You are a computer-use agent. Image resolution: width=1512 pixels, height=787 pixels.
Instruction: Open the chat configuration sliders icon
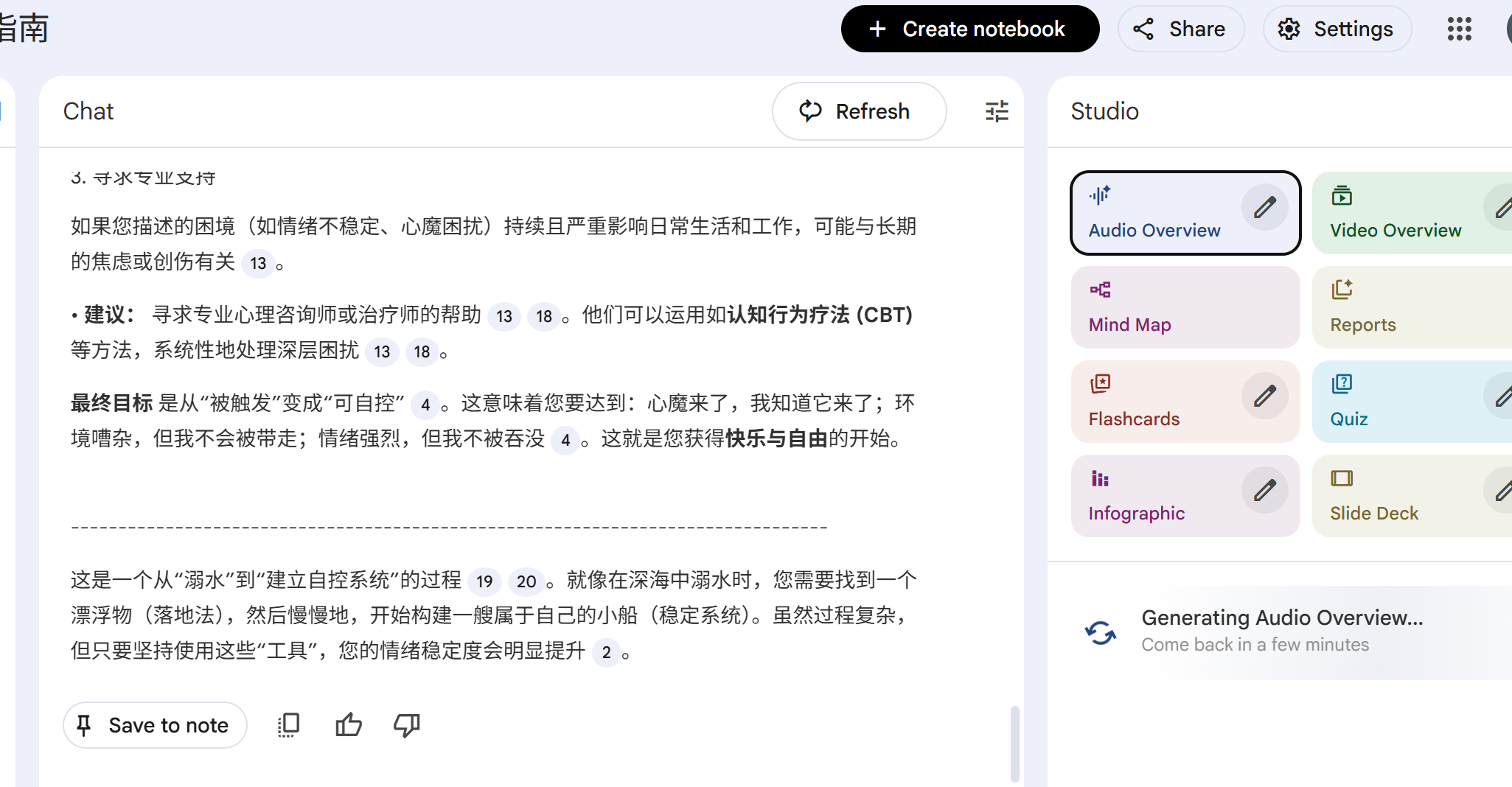(997, 111)
